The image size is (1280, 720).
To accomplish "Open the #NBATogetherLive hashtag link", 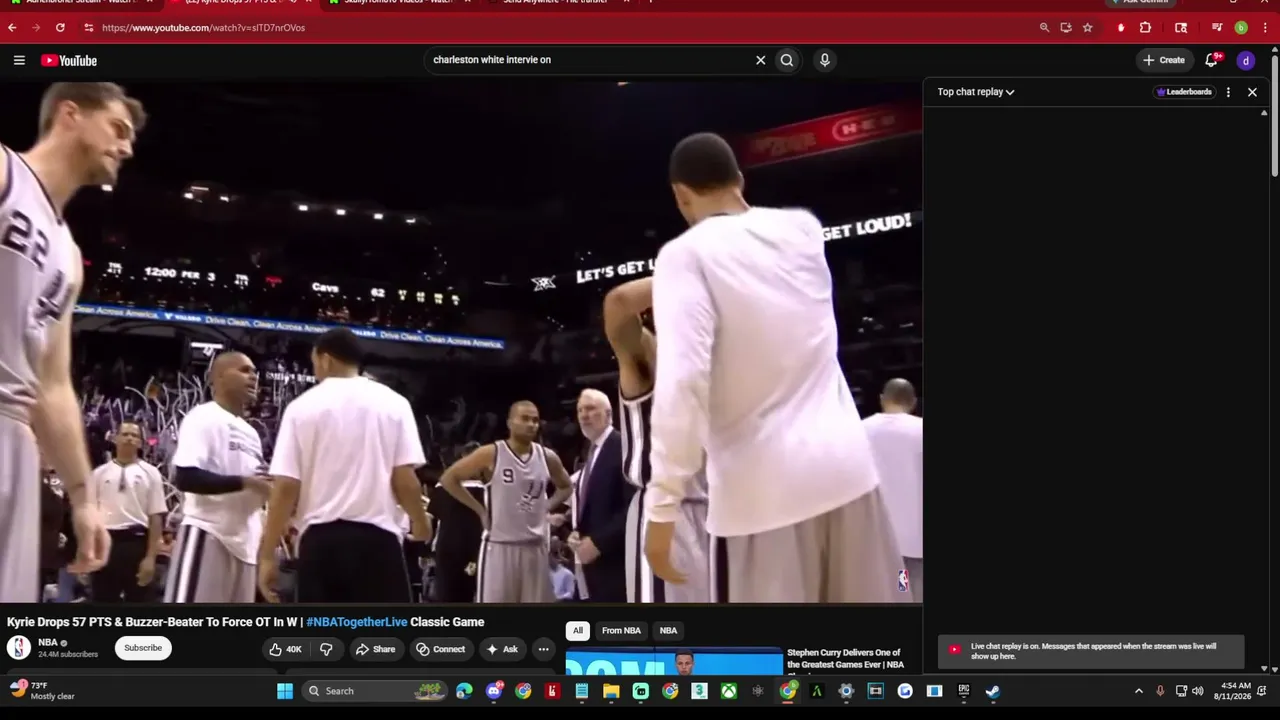I will [357, 622].
